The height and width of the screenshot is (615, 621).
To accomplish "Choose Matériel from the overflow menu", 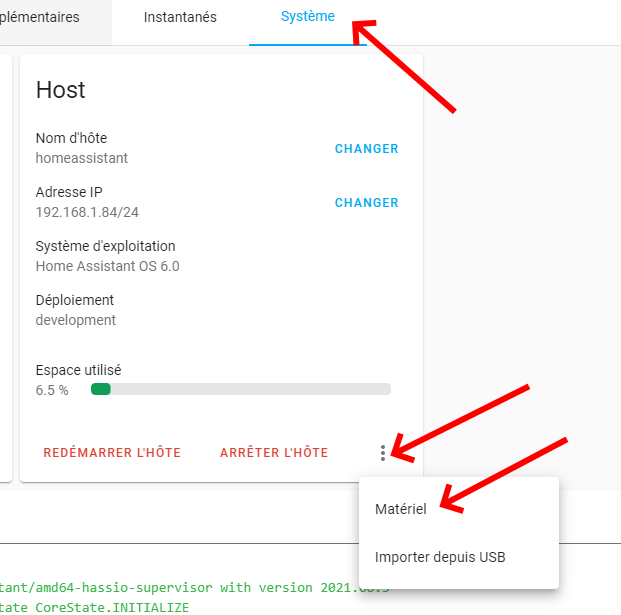I will click(x=401, y=509).
